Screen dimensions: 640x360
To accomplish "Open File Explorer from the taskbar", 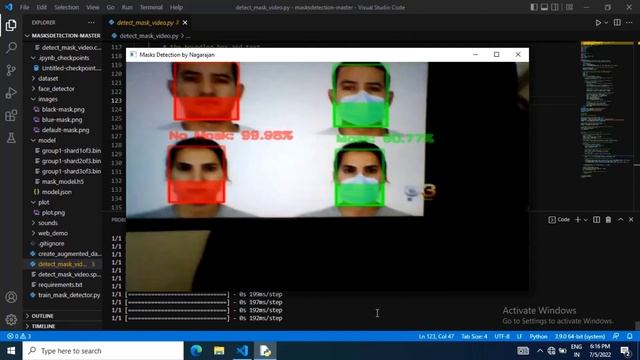I will [219, 351].
